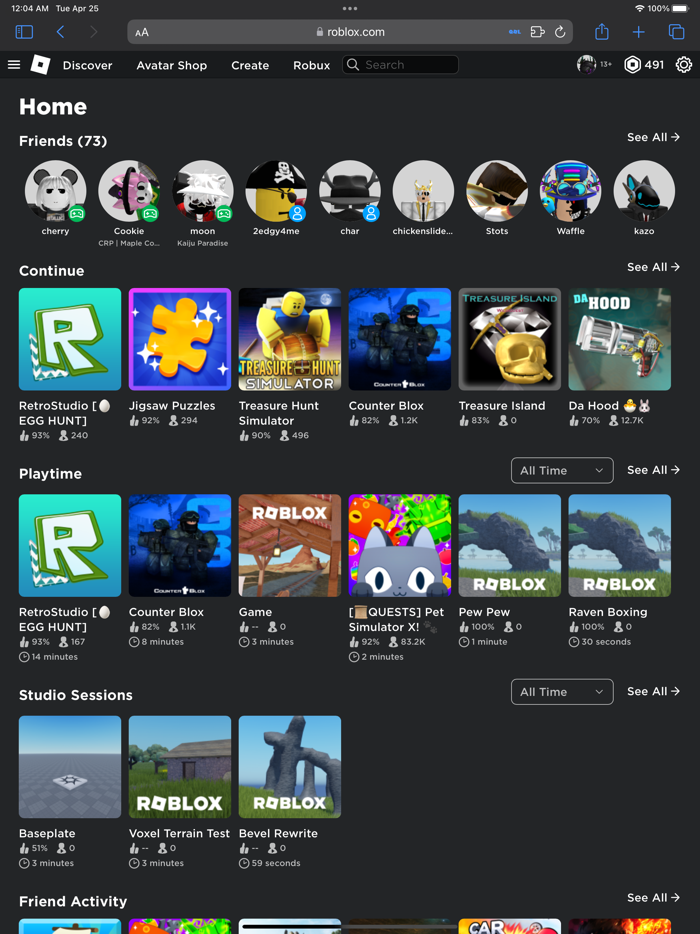700x934 pixels.
Task: Open friend char's avatar
Action: [x=350, y=191]
